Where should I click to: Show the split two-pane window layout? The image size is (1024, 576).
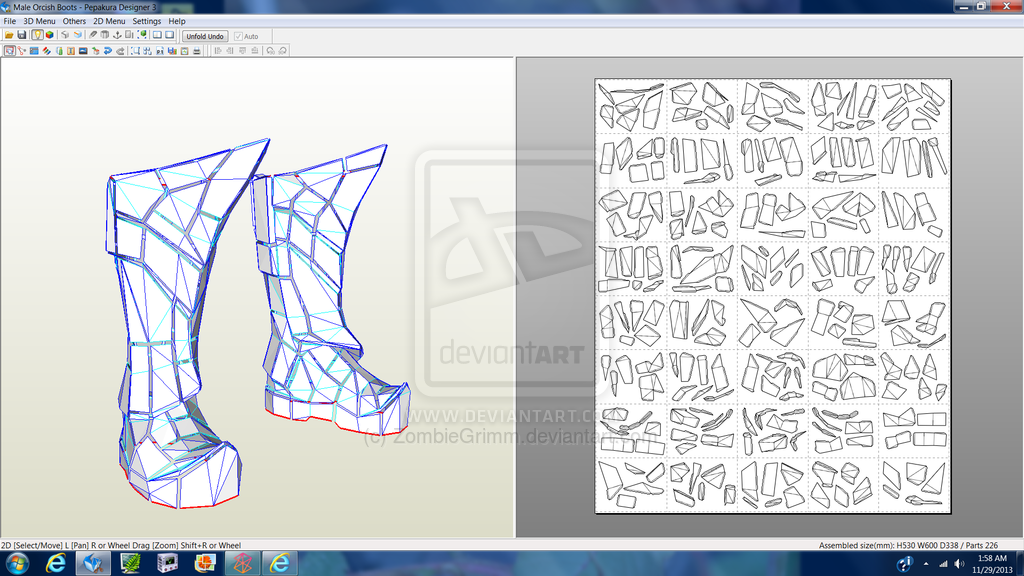[x=157, y=35]
